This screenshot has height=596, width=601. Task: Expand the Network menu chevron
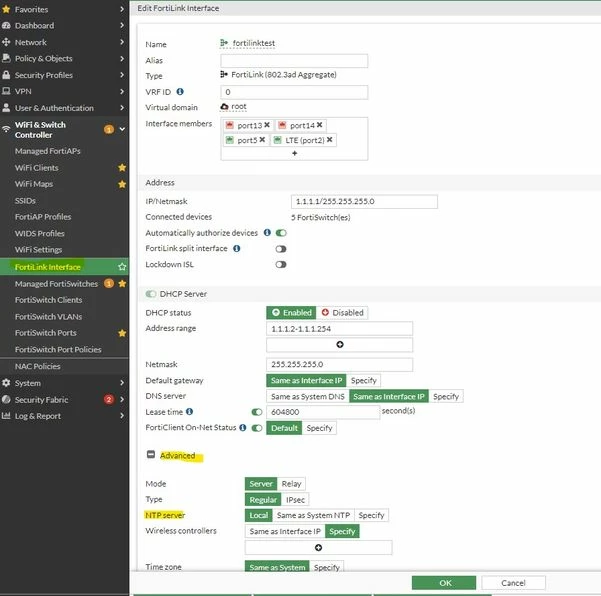tap(122, 42)
